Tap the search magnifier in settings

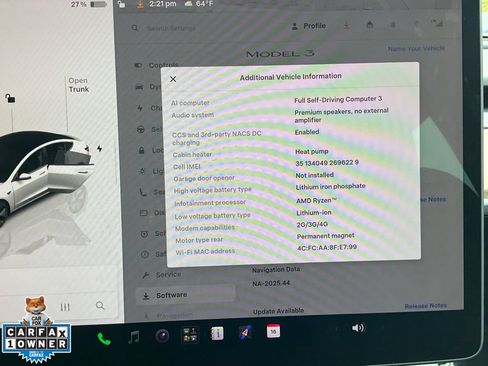click(135, 28)
